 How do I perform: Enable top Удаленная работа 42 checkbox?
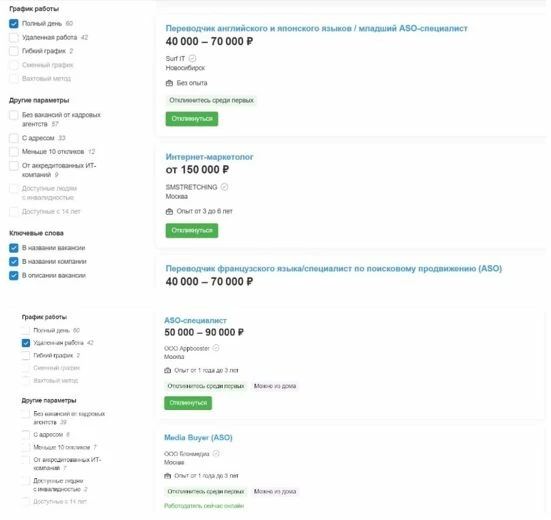click(x=14, y=37)
